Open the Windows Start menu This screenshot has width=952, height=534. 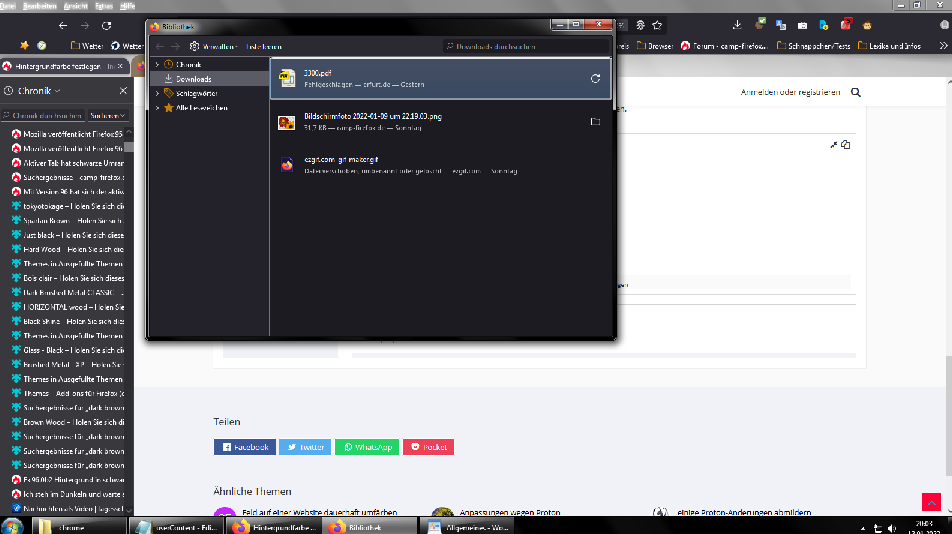point(12,526)
